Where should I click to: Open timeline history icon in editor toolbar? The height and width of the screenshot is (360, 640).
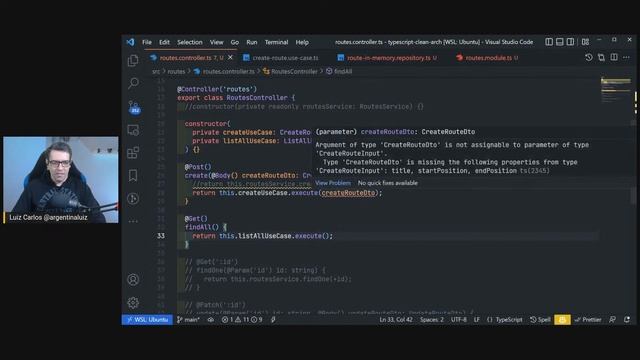tap(589, 58)
